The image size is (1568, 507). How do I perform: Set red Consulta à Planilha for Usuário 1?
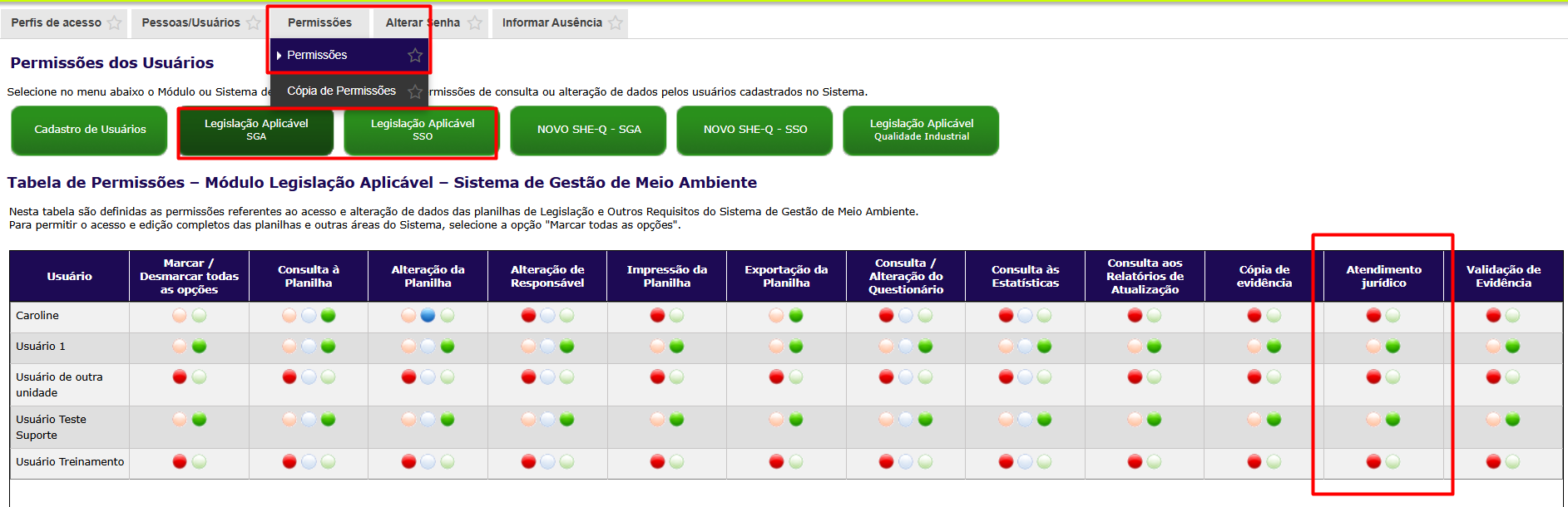(289, 347)
